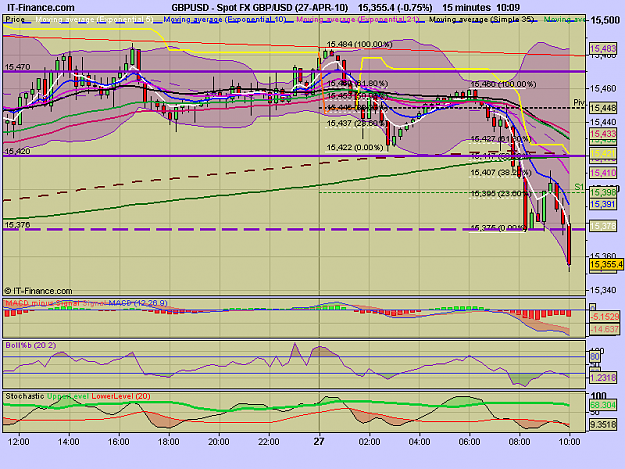Select the Boll%b (20 2) indicator label
Viewport: 625px width, 469px height.
click(x=31, y=345)
